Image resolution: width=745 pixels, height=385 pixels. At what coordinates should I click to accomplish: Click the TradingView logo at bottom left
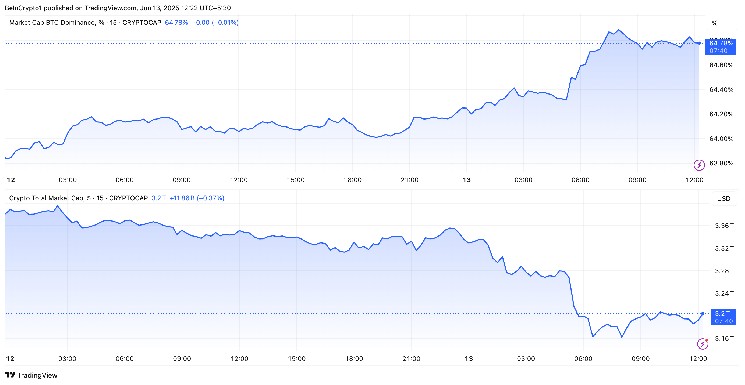(x=10, y=375)
